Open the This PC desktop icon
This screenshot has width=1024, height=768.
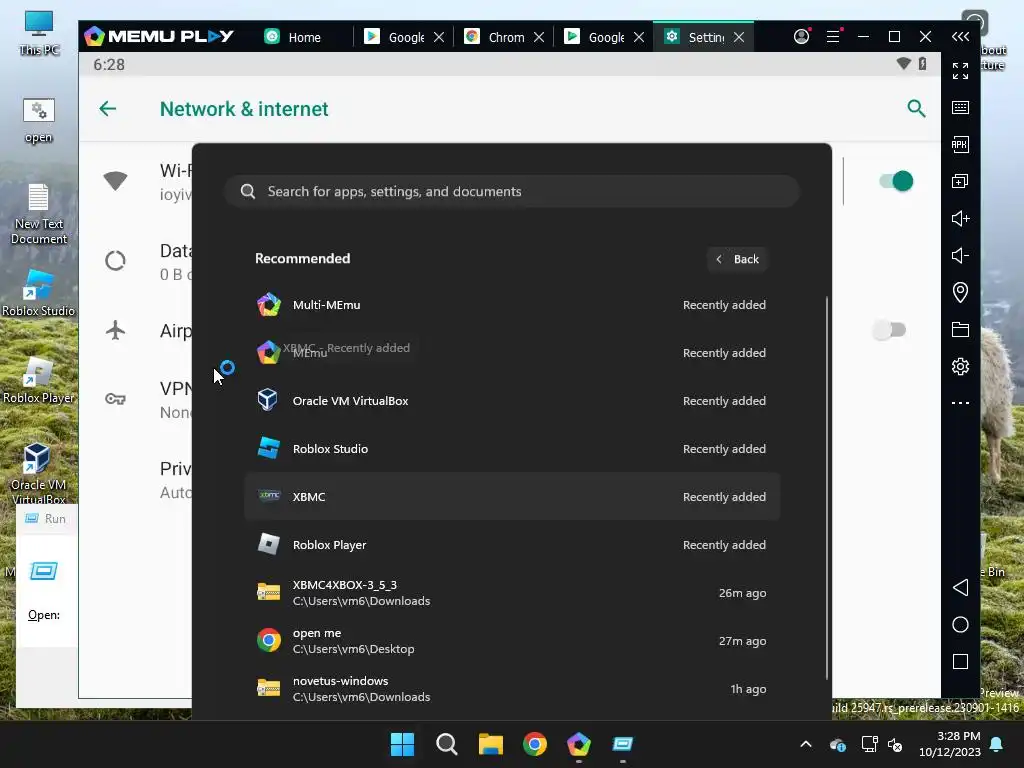click(39, 33)
